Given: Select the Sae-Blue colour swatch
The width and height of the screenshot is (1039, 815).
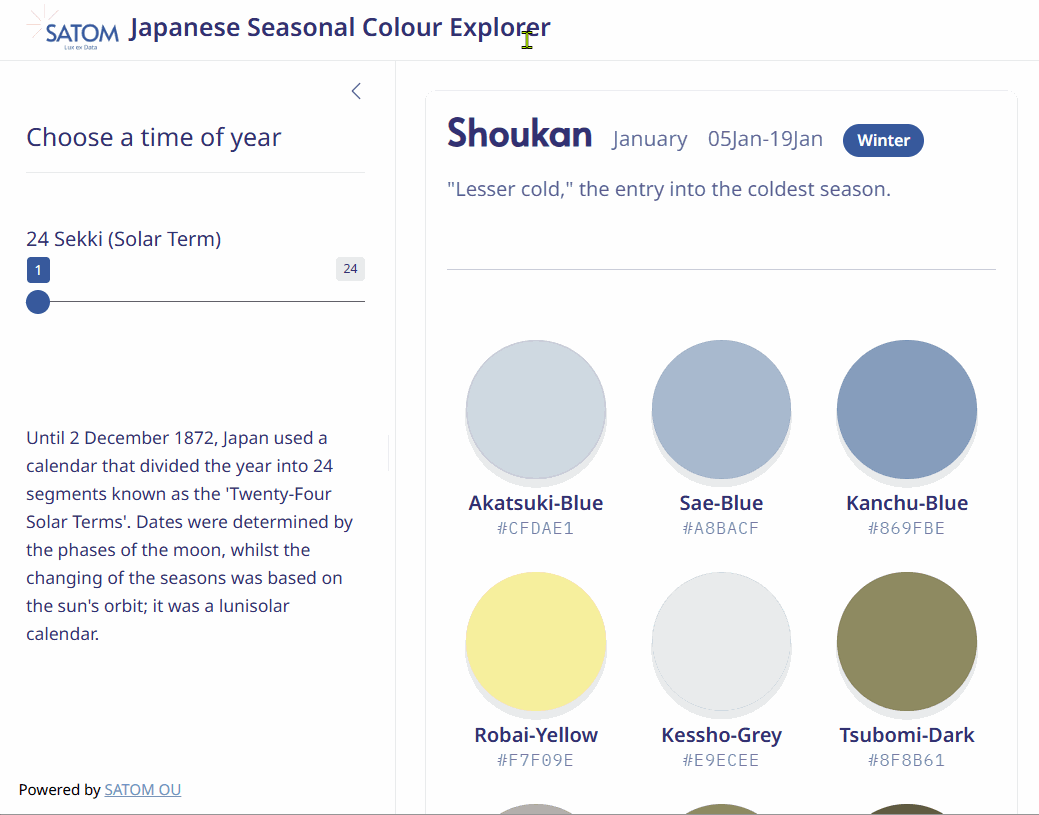Looking at the screenshot, I should coord(721,409).
